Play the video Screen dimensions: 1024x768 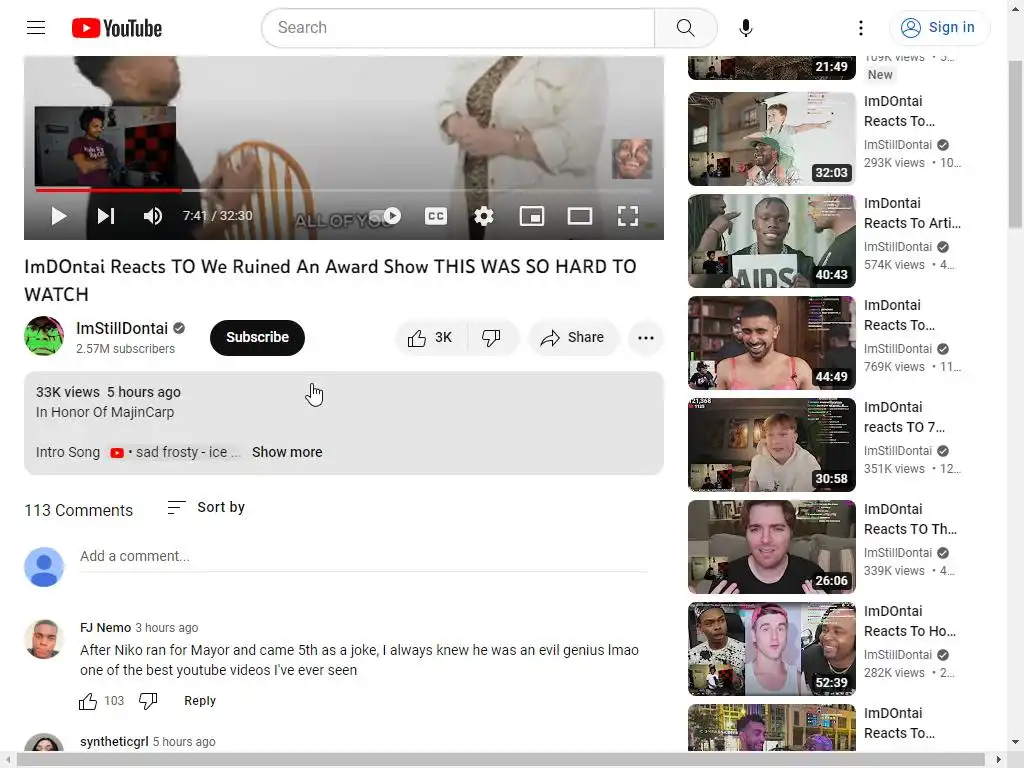(x=59, y=216)
